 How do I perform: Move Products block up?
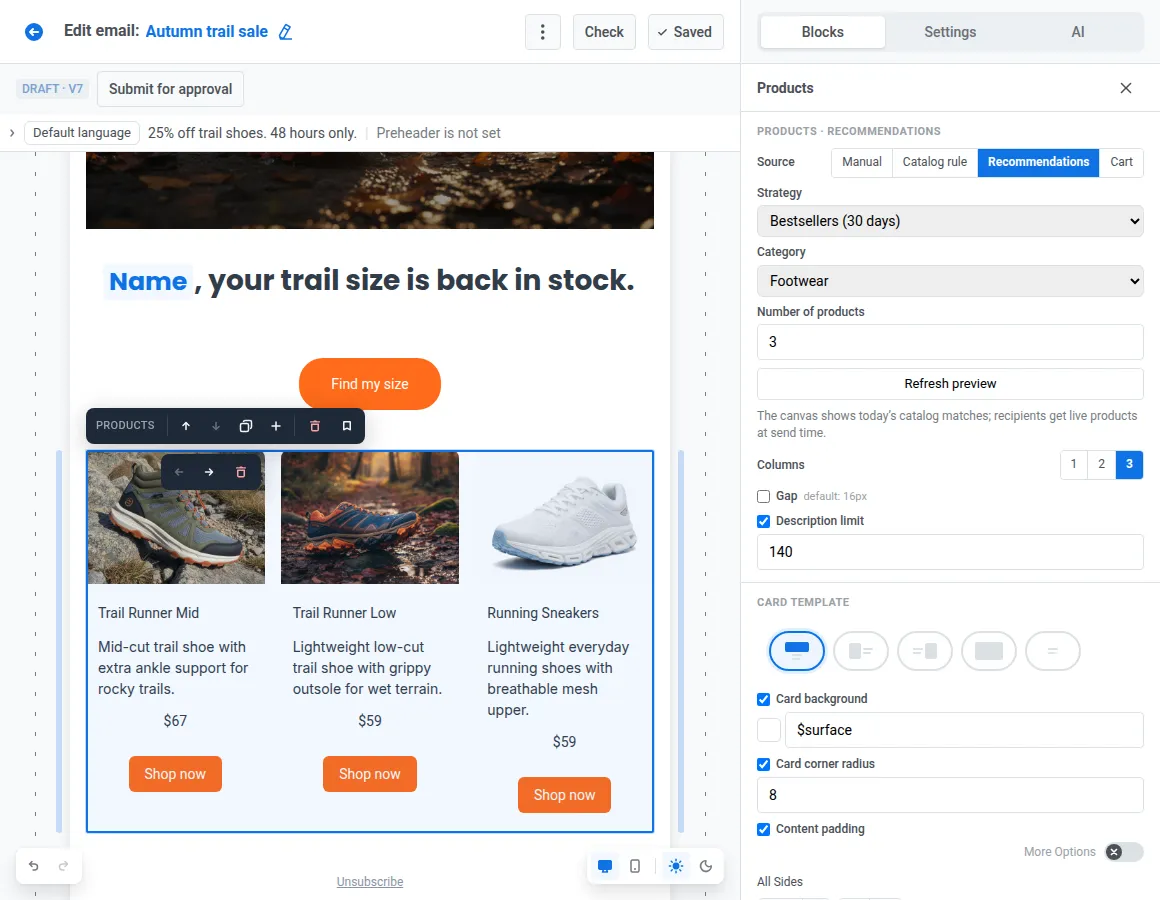186,426
